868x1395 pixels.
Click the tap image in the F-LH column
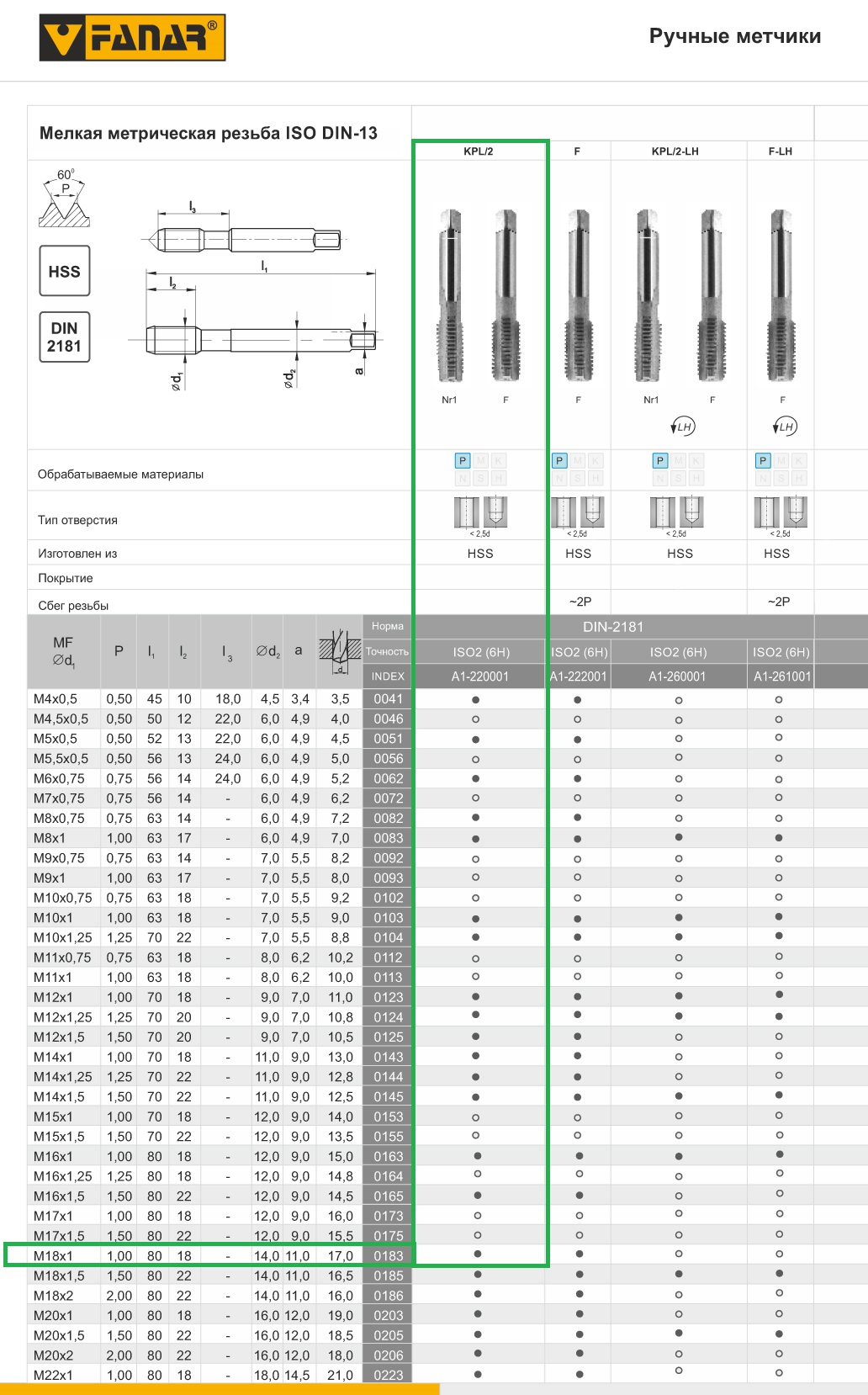pyautogui.click(x=782, y=296)
